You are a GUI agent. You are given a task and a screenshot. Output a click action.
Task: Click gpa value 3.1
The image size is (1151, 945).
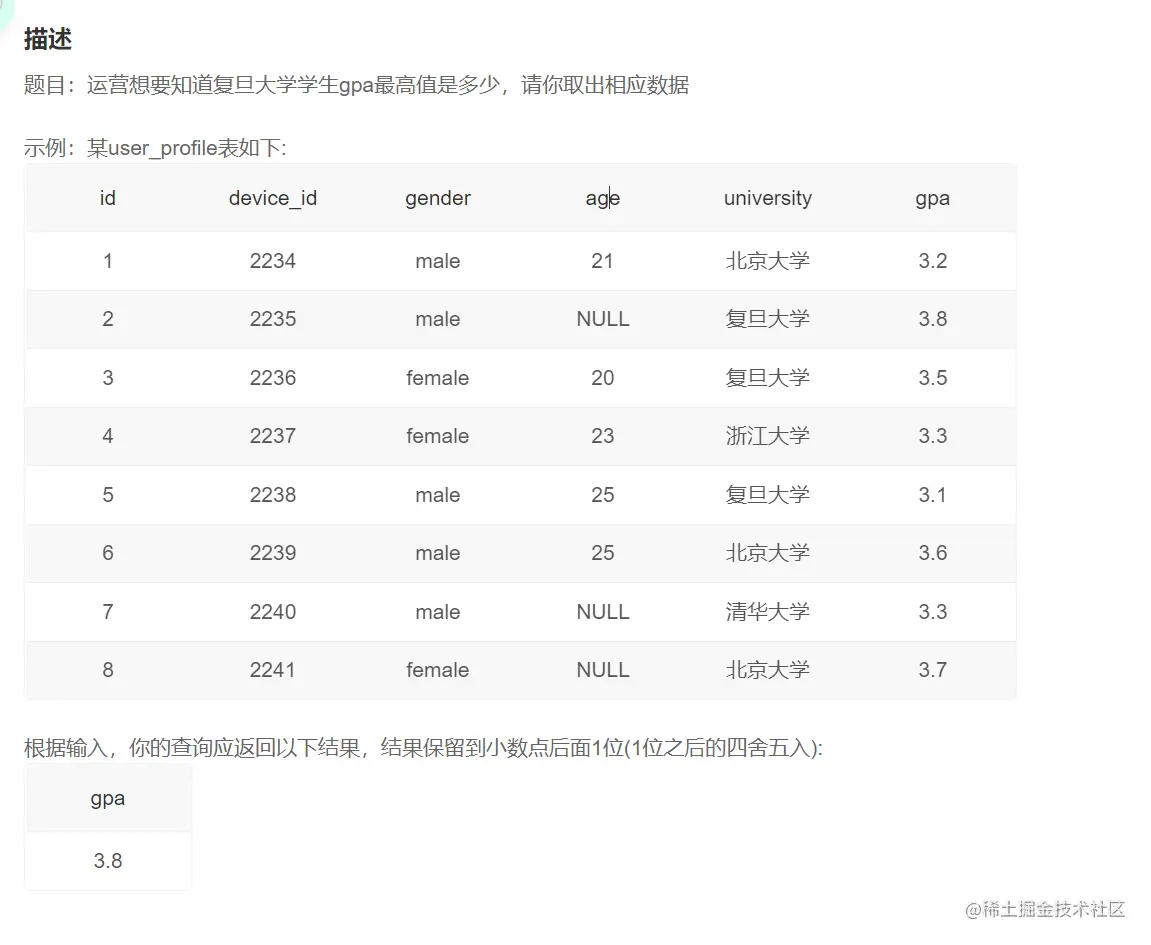click(x=933, y=495)
